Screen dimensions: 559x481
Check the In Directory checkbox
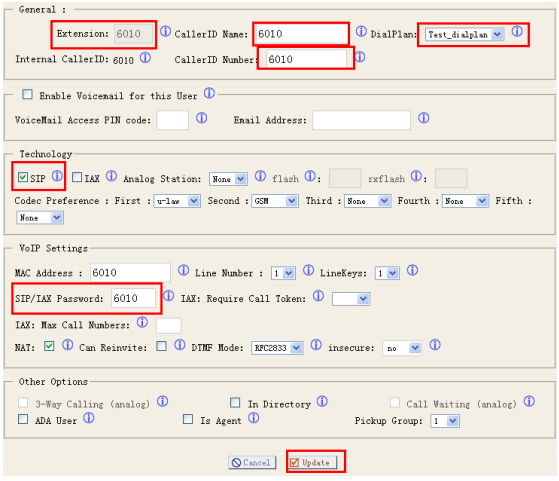235,403
